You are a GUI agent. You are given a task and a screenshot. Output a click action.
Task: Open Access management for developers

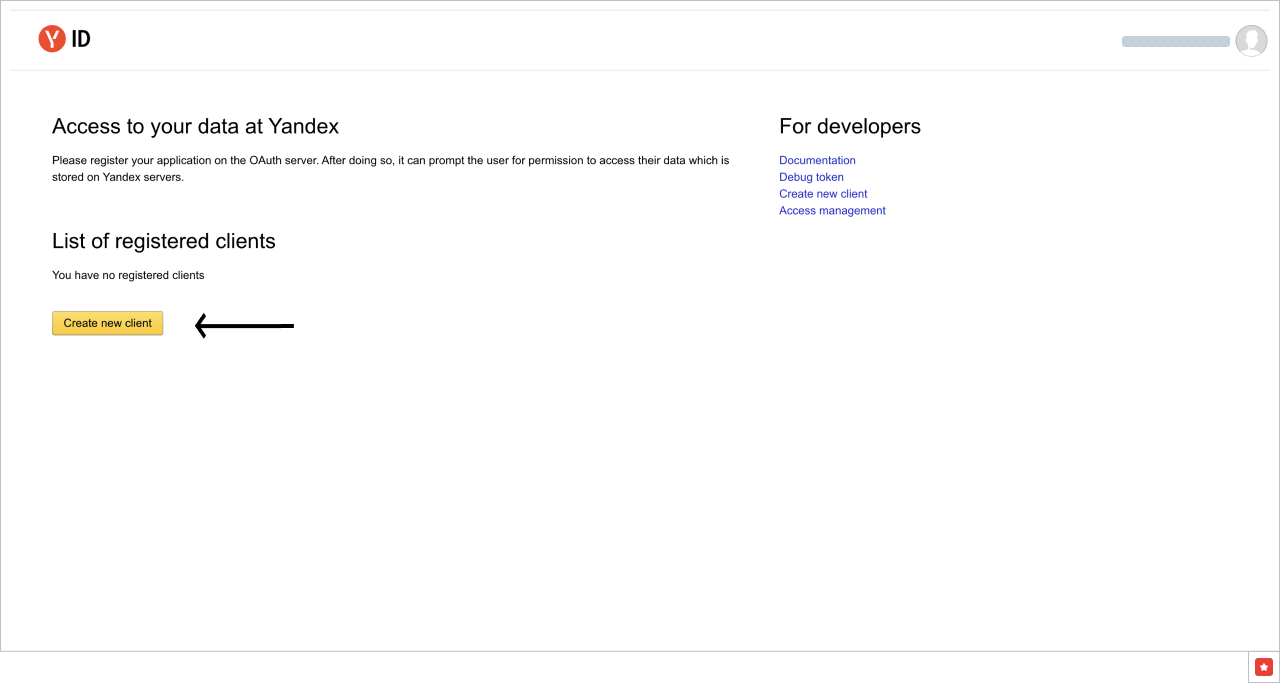[x=832, y=210]
